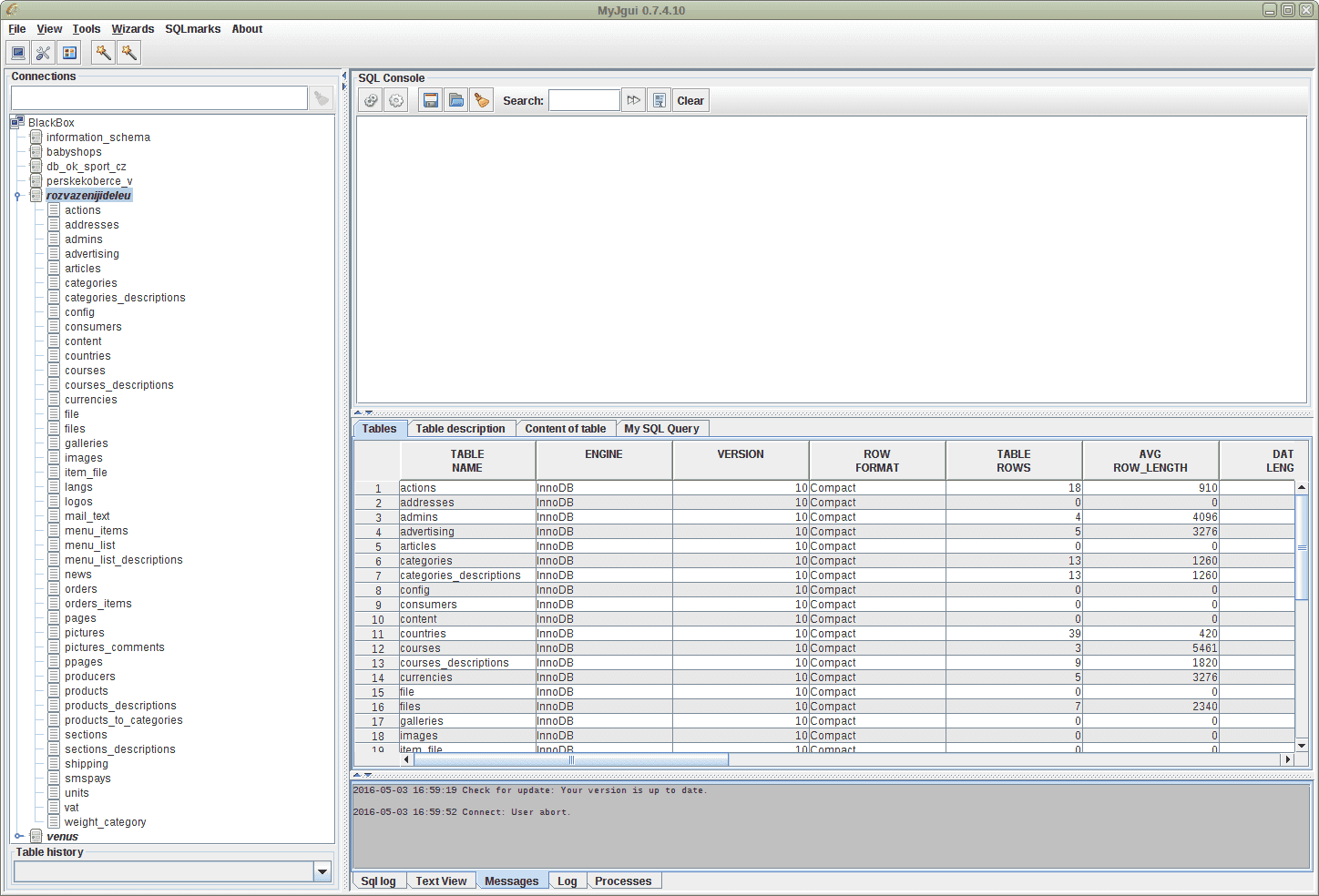The image size is (1319, 896).
Task: Switch to the Processes tab
Action: point(623,881)
